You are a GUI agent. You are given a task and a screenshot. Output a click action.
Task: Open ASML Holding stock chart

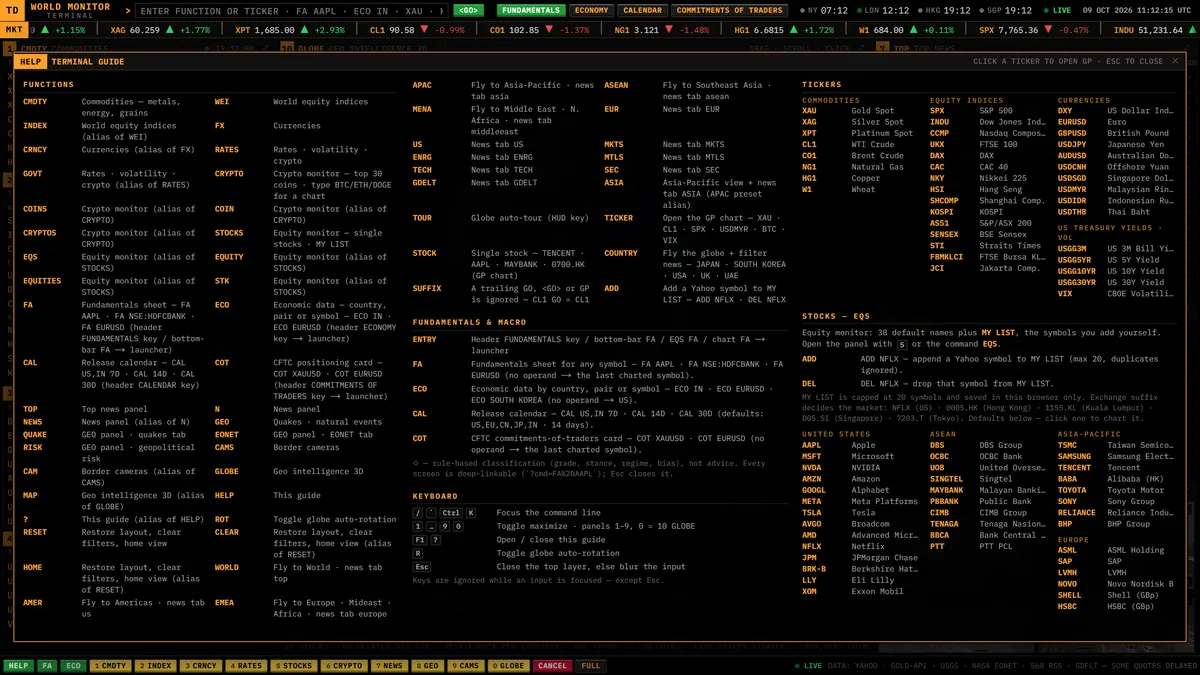[x=1115, y=550]
